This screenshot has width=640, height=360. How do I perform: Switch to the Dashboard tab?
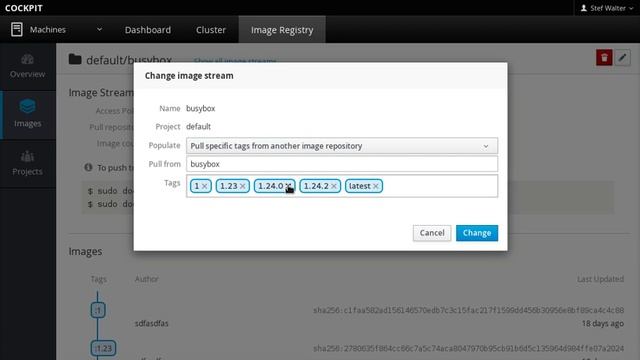click(x=148, y=30)
